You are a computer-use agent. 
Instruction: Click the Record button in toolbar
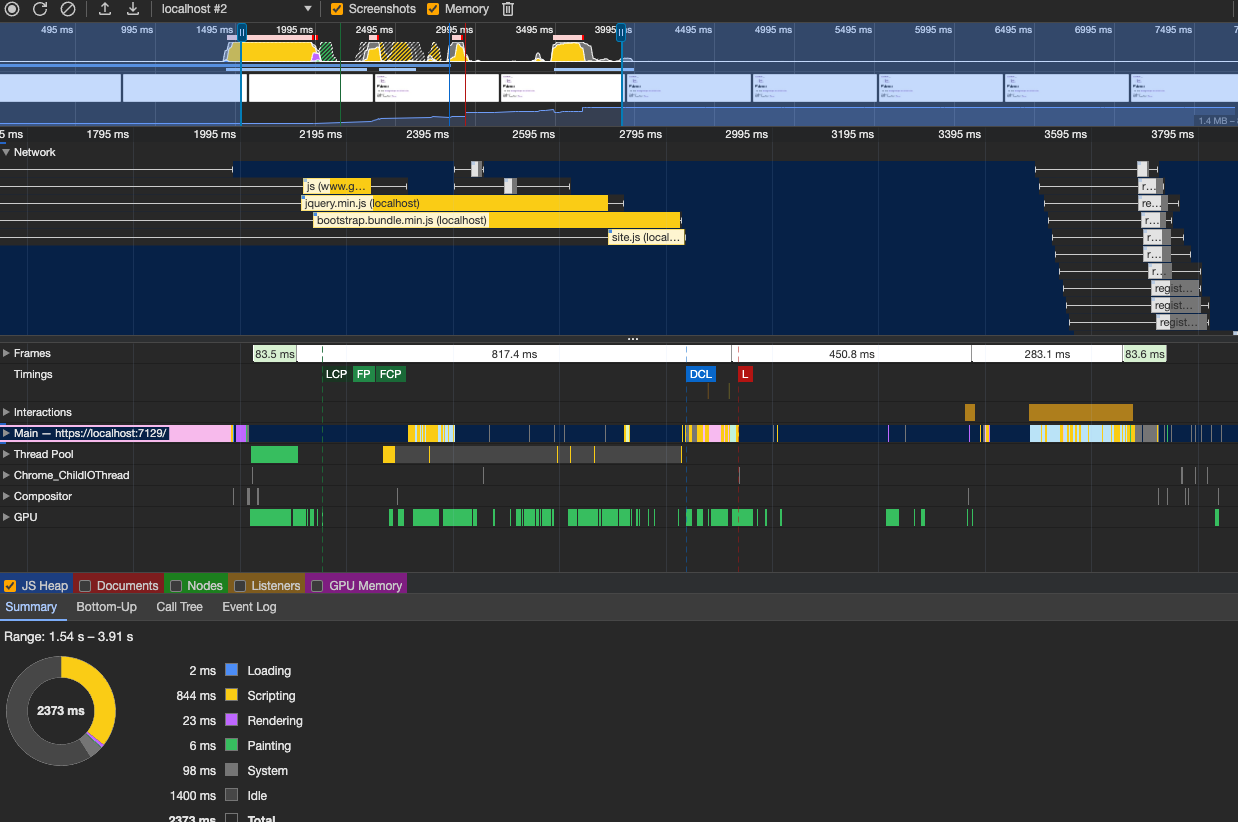pos(12,9)
